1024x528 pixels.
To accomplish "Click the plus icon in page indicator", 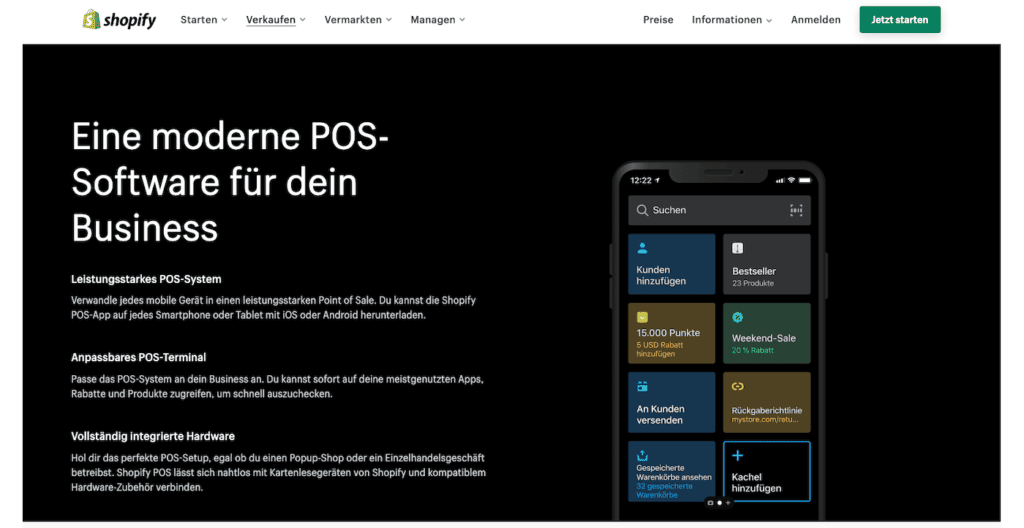I will [728, 503].
